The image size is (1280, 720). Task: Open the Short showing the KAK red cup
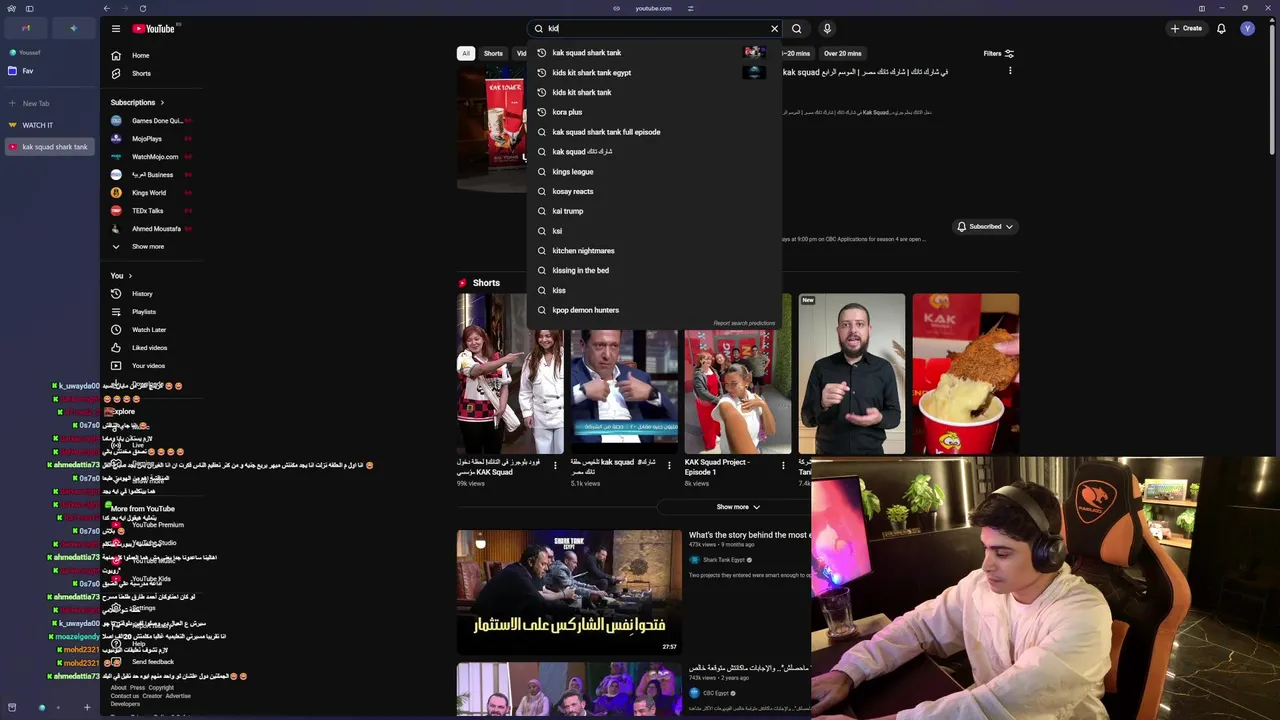[x=966, y=374]
